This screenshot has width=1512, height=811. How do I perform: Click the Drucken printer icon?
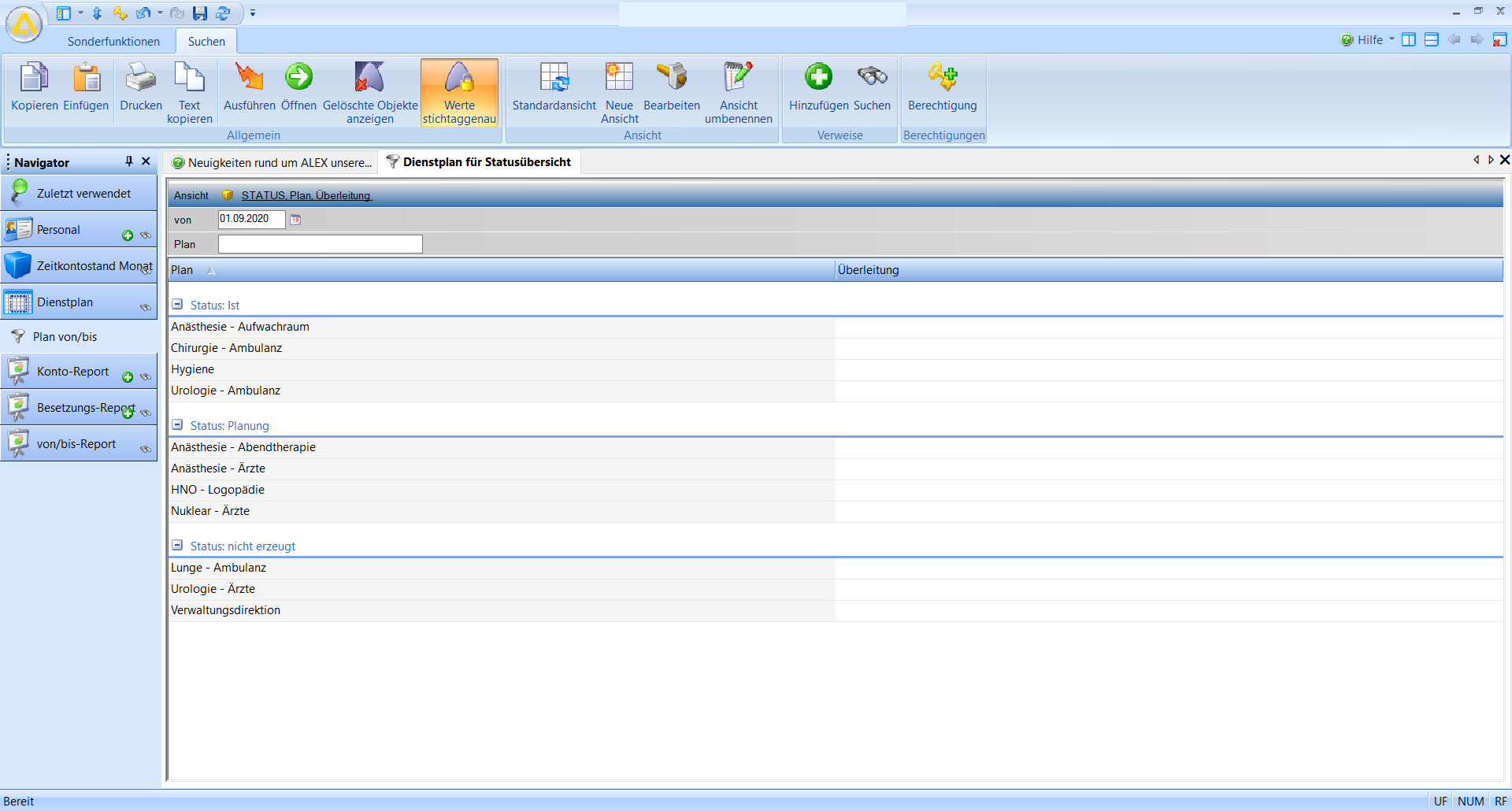point(141,79)
